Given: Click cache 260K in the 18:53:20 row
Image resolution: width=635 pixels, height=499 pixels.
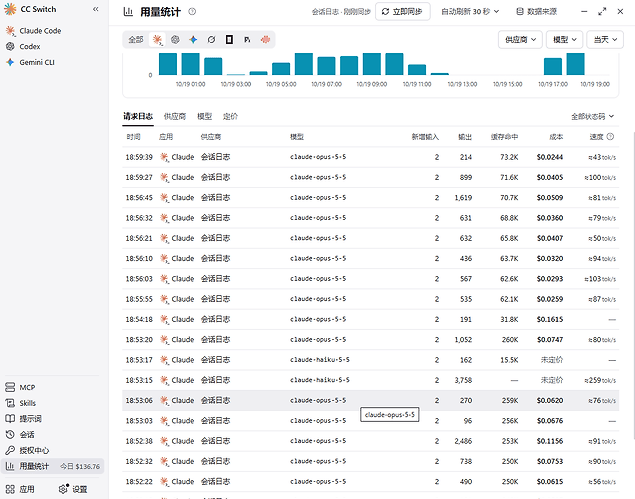Looking at the screenshot, I should point(510,340).
